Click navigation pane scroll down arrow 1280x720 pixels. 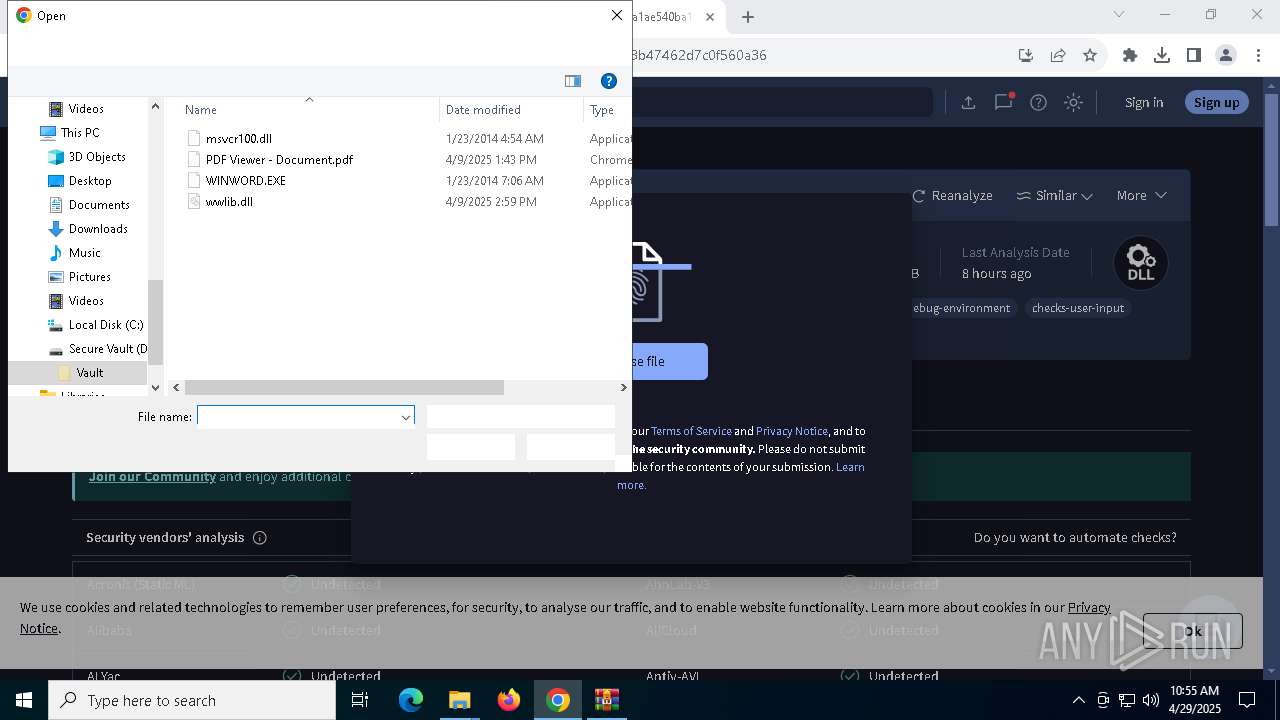(x=155, y=387)
